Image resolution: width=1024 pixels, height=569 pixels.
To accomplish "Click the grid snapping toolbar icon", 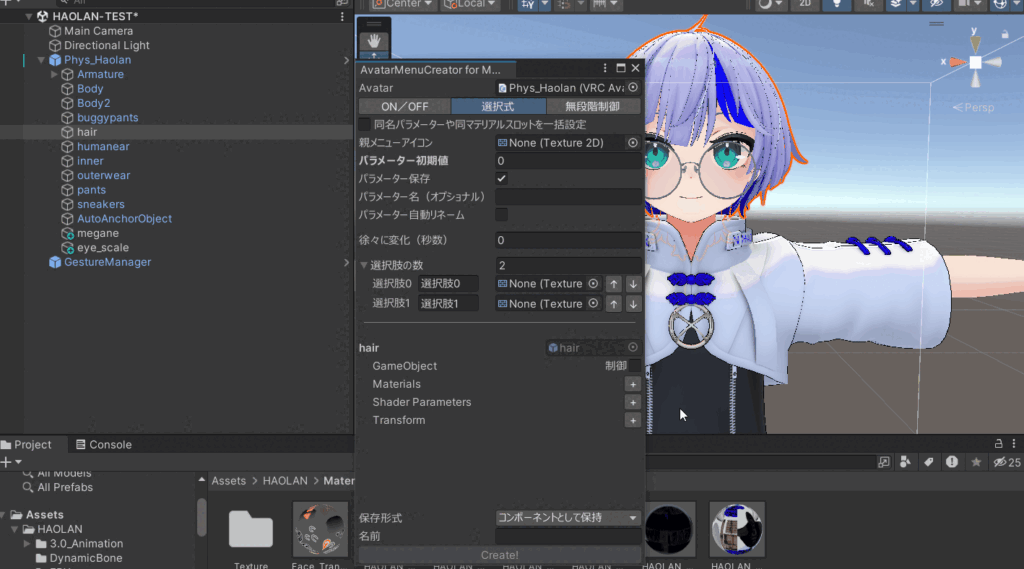I will click(528, 4).
